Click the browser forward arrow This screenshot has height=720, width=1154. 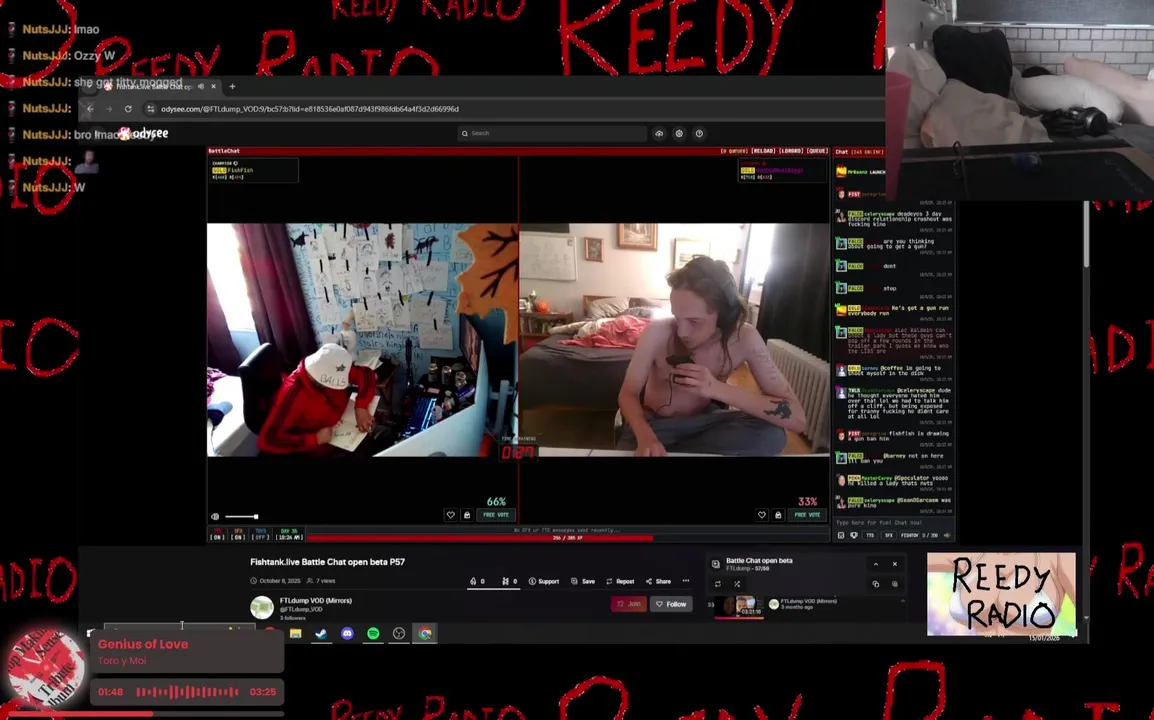point(109,109)
